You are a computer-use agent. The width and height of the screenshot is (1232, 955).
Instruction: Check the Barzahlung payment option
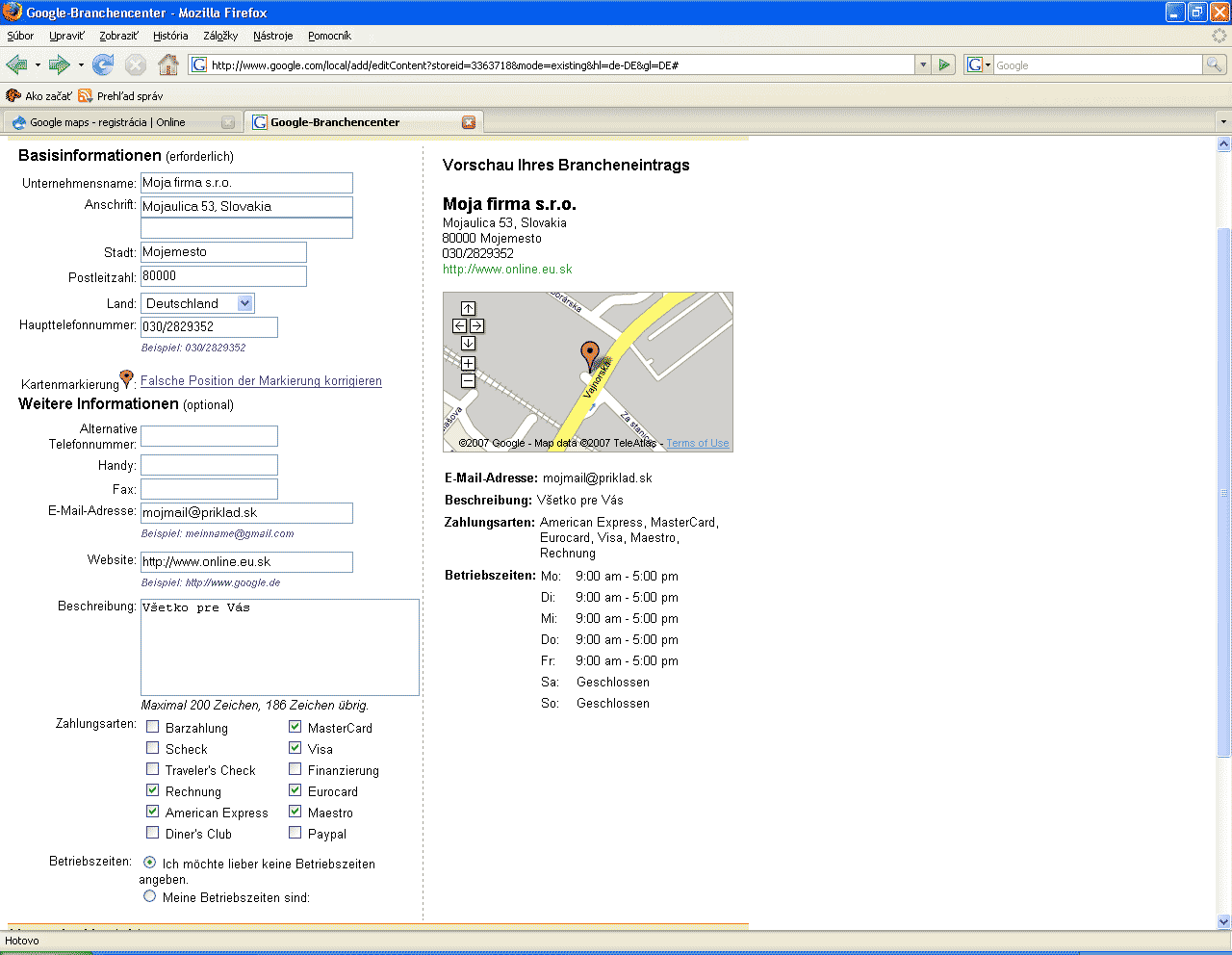(152, 727)
